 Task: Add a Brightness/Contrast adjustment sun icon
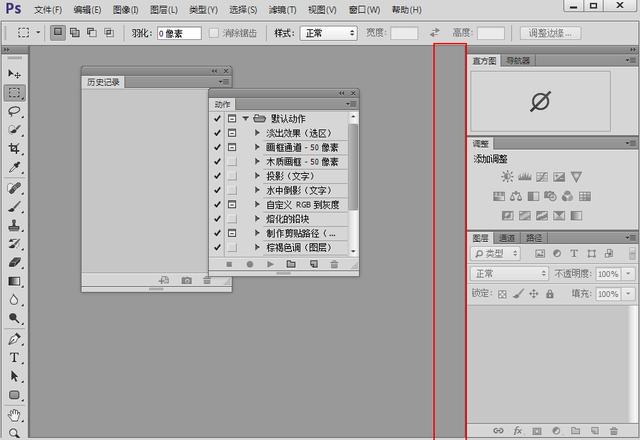click(507, 177)
